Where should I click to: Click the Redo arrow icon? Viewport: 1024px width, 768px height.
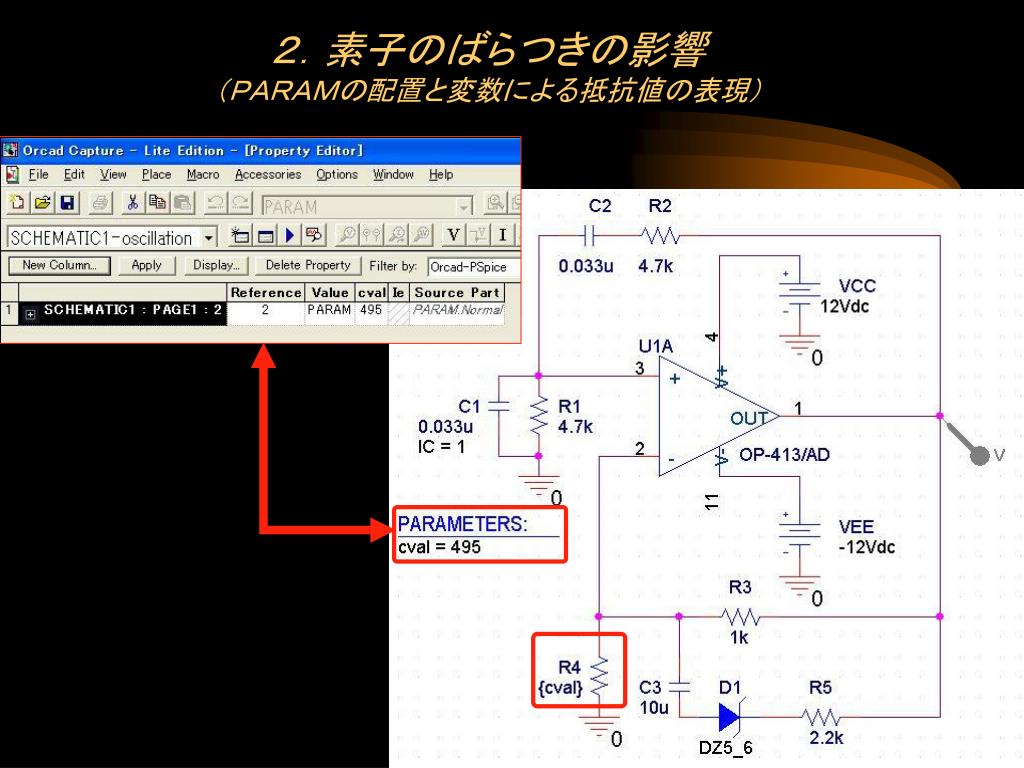[240, 203]
